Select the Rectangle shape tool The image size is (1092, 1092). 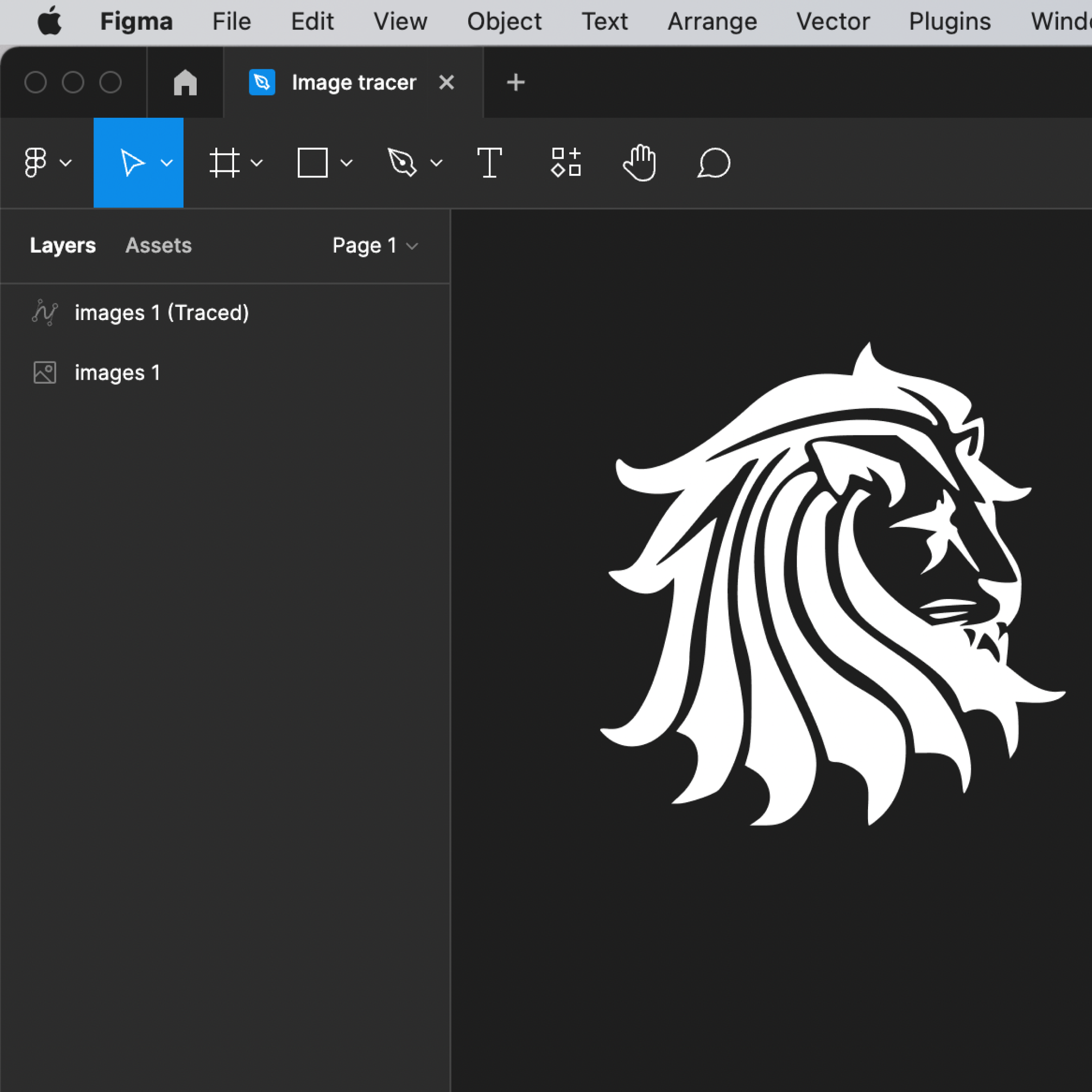312,163
